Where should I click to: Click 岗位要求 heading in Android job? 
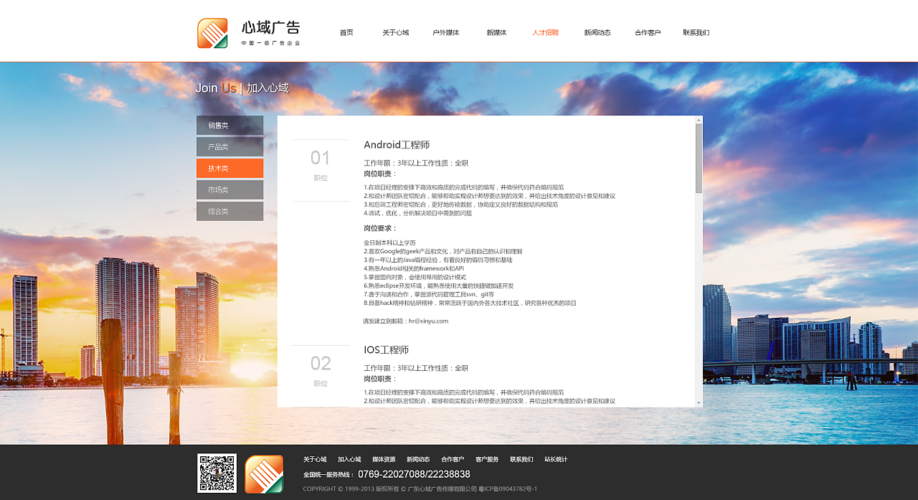click(x=380, y=228)
